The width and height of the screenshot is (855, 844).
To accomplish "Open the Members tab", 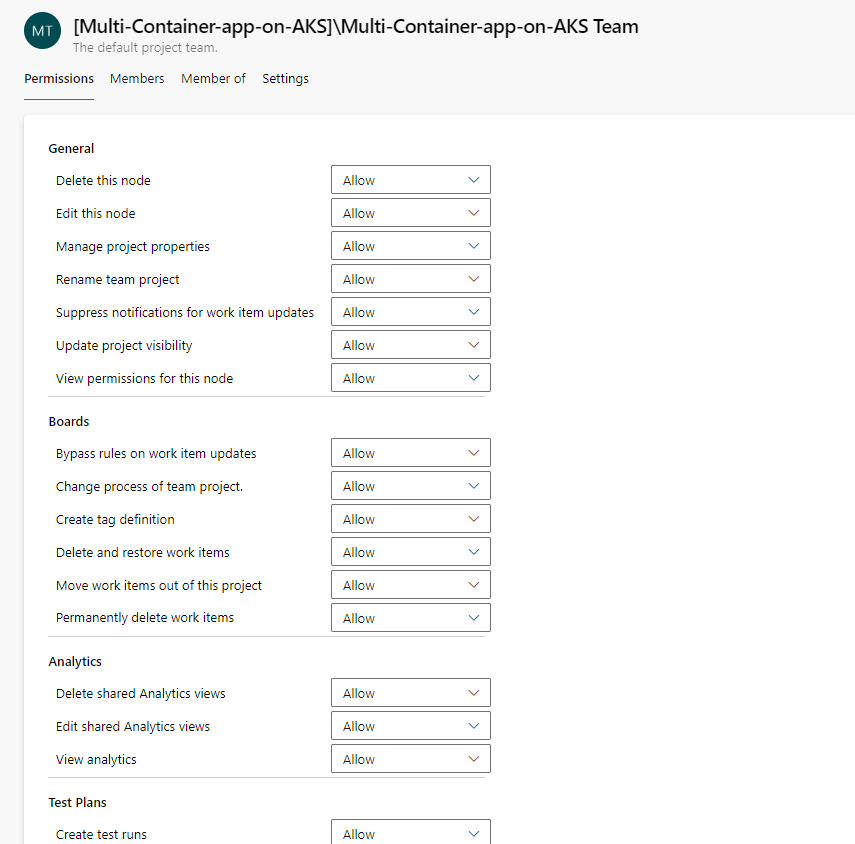I will [x=137, y=79].
